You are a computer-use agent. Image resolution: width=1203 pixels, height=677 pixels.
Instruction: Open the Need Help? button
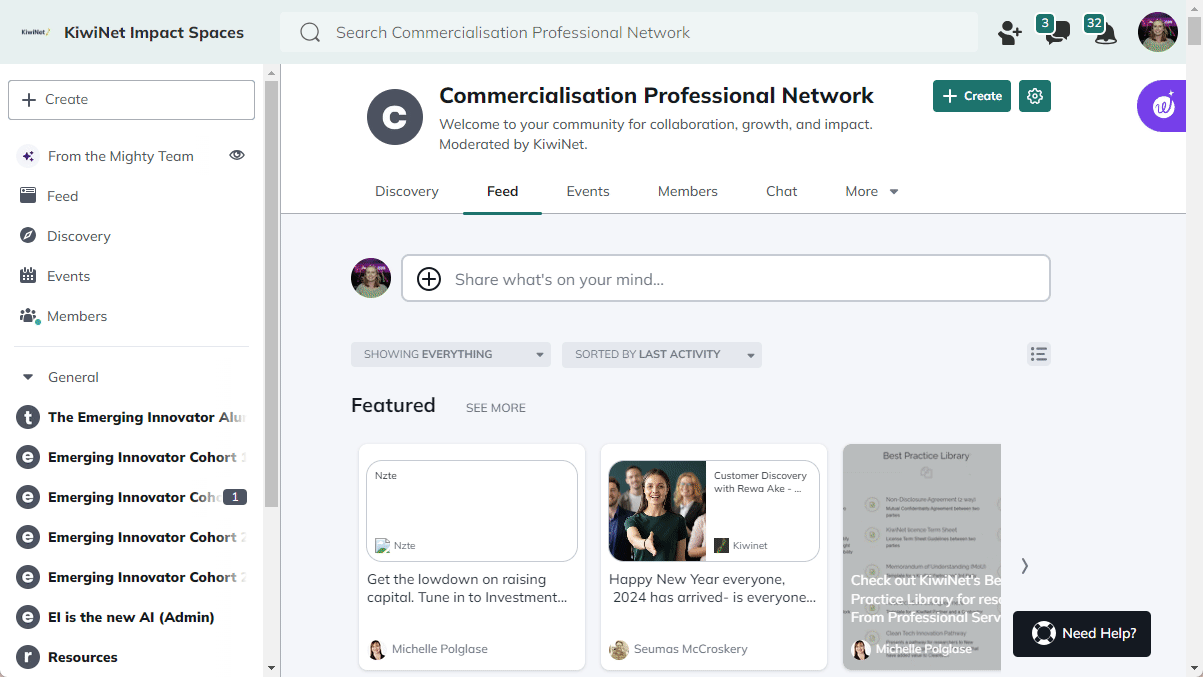coord(1082,634)
